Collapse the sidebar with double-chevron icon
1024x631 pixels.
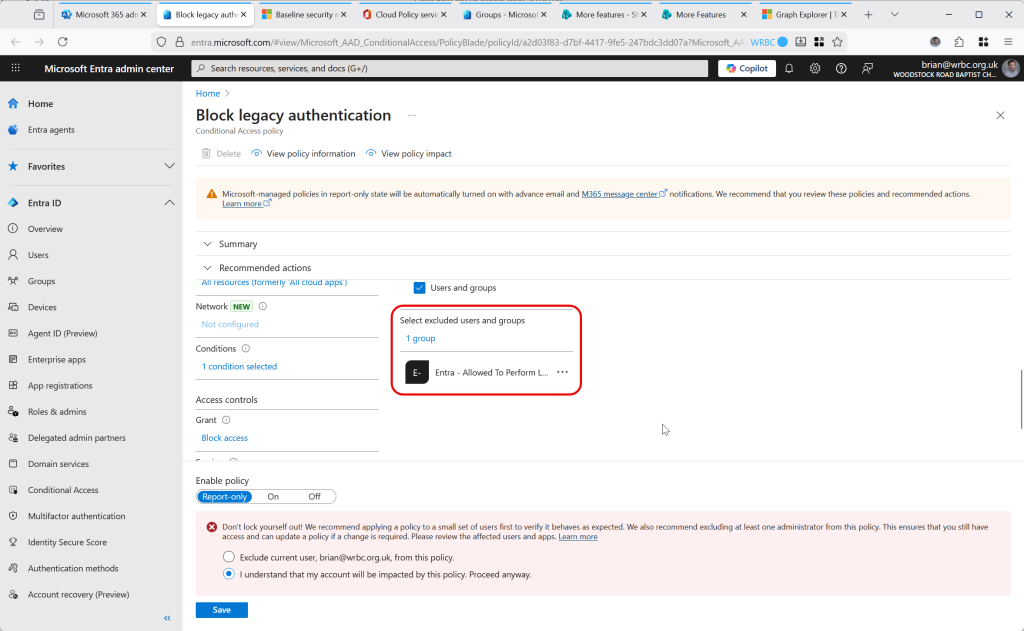pyautogui.click(x=168, y=618)
